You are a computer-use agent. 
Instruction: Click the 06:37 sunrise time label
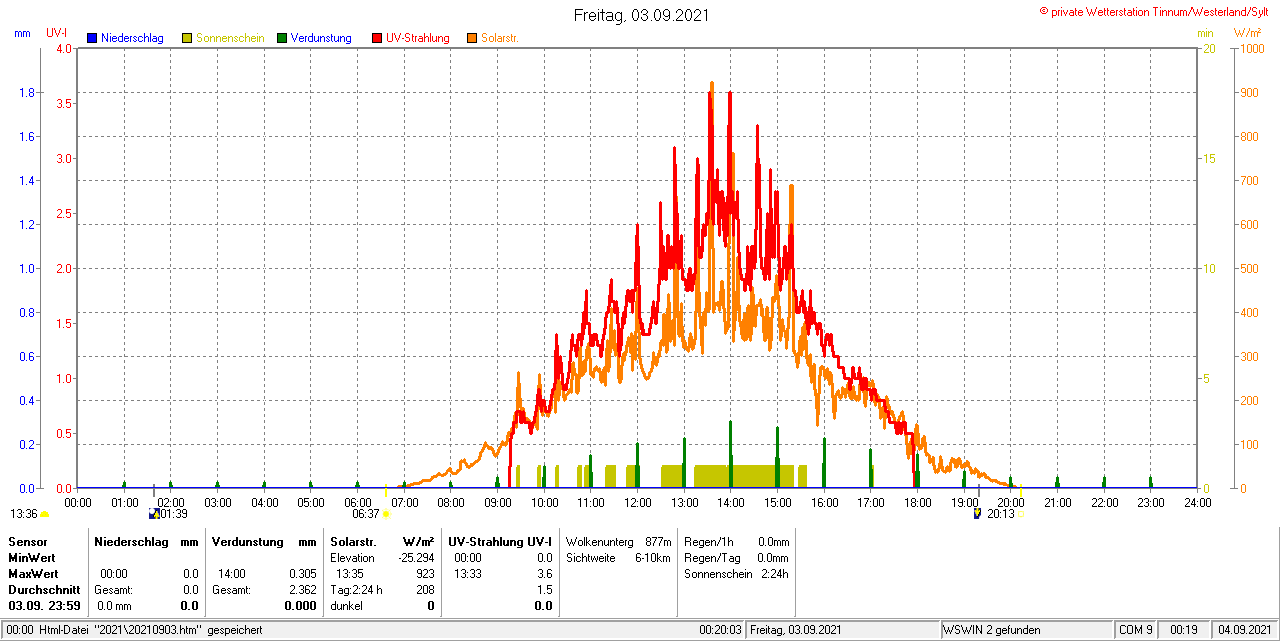tap(366, 514)
